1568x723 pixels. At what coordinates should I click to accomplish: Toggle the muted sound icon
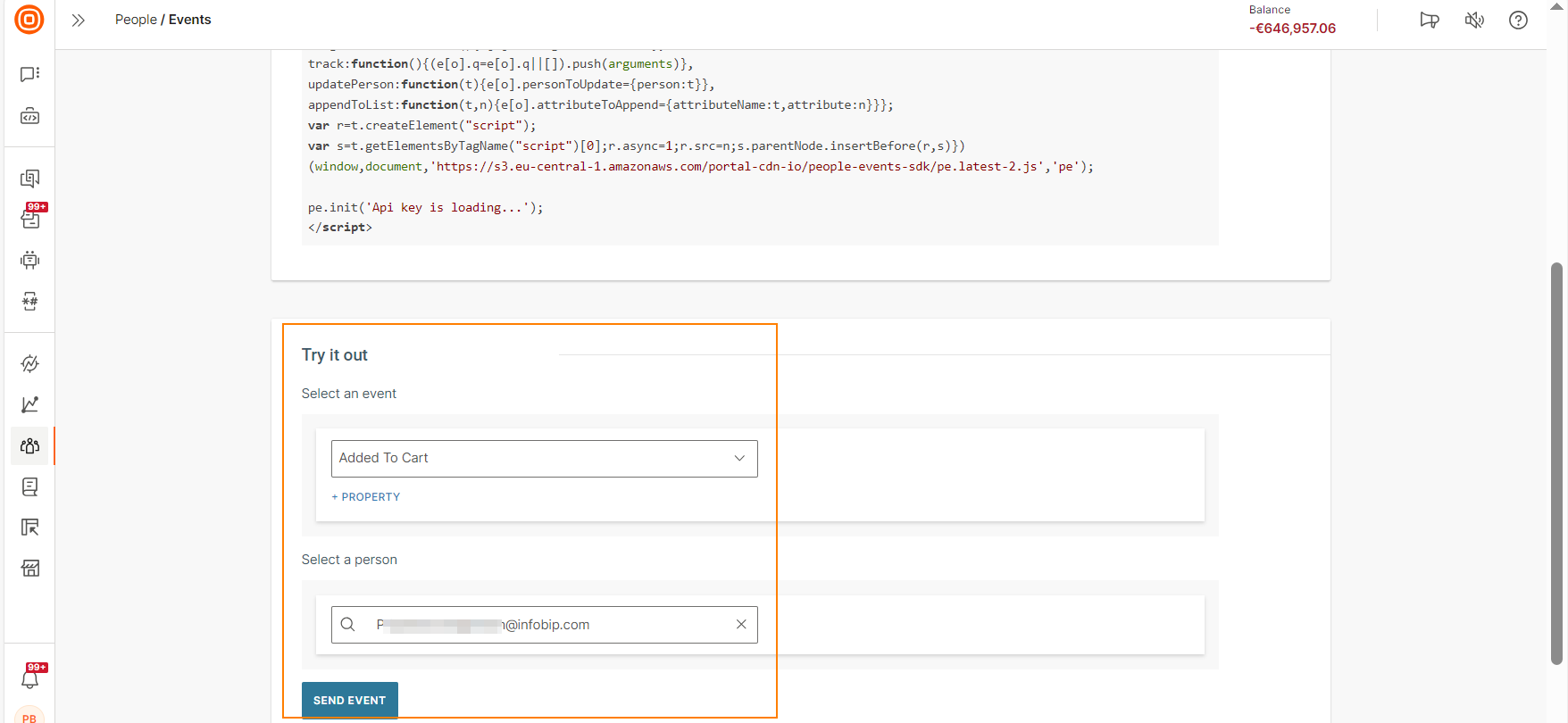pos(1474,21)
